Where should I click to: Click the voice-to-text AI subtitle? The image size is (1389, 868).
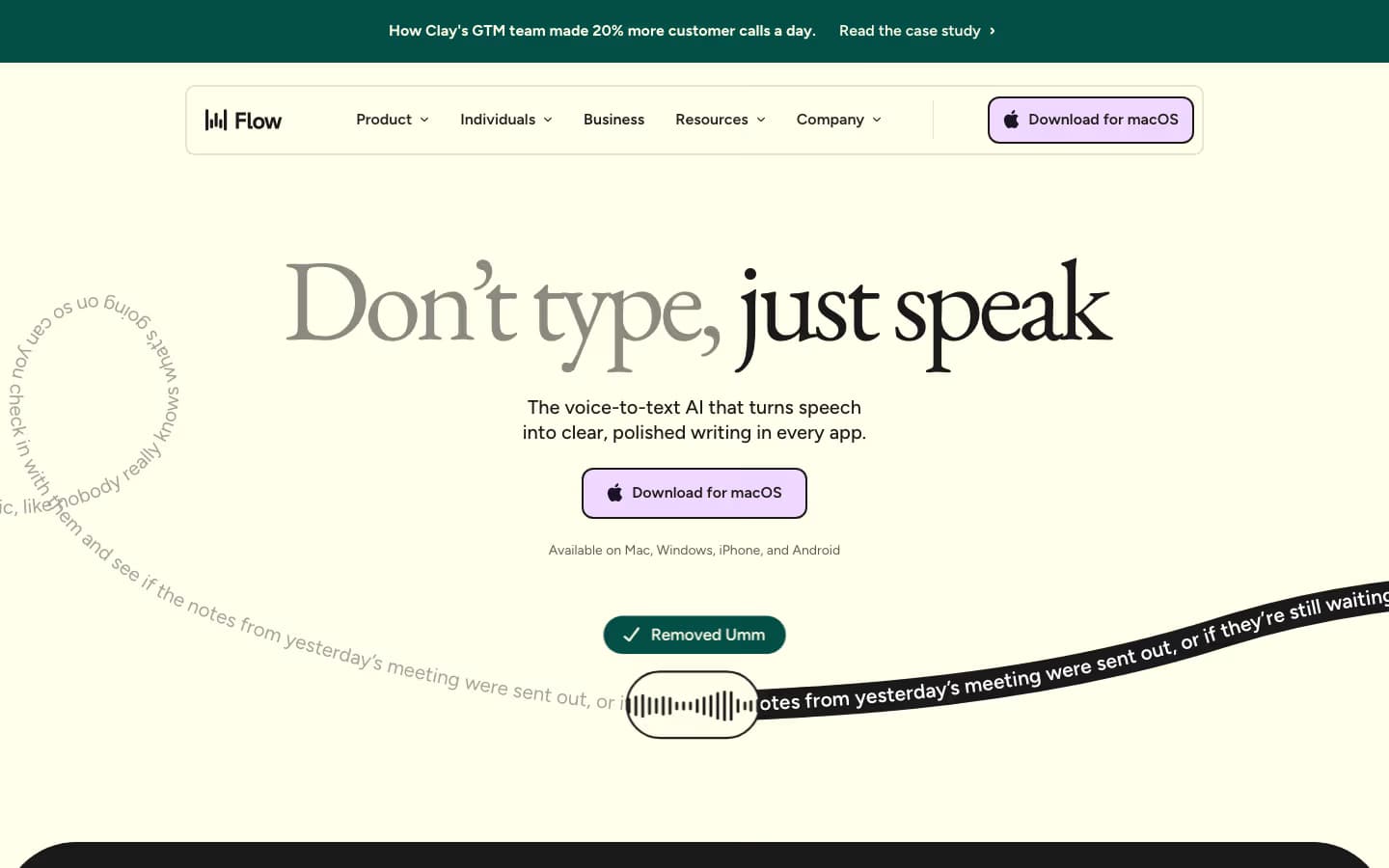694,420
